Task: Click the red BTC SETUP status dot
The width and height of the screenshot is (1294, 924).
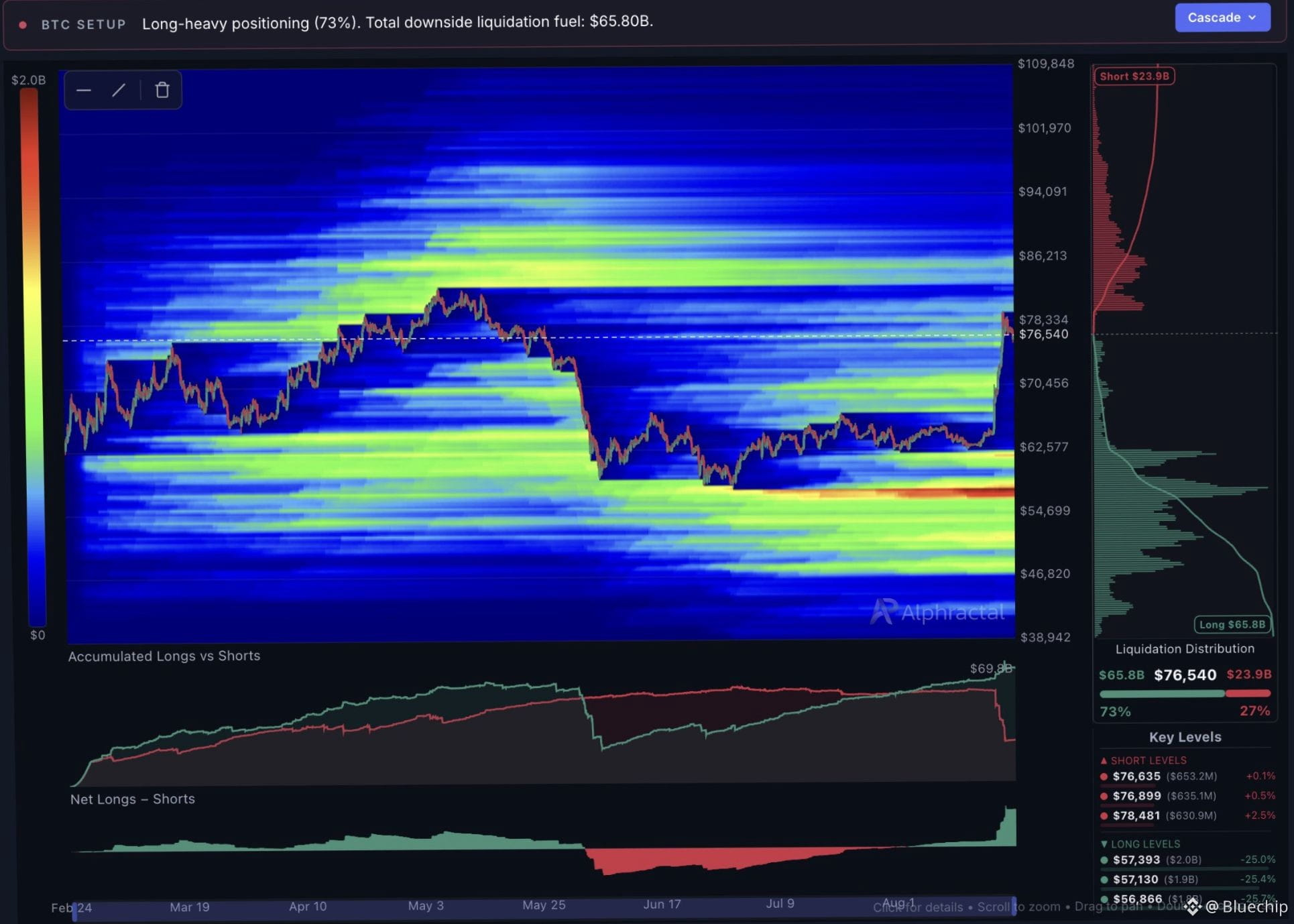Action: point(23,25)
